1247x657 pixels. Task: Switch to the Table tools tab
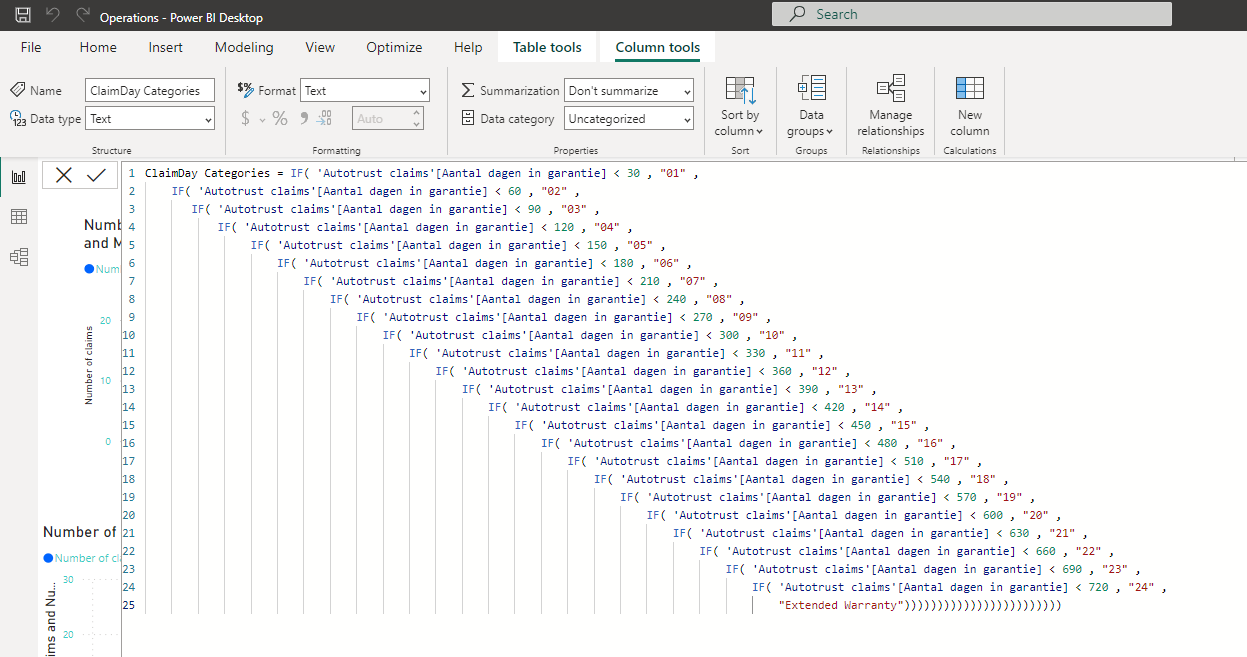coord(547,47)
